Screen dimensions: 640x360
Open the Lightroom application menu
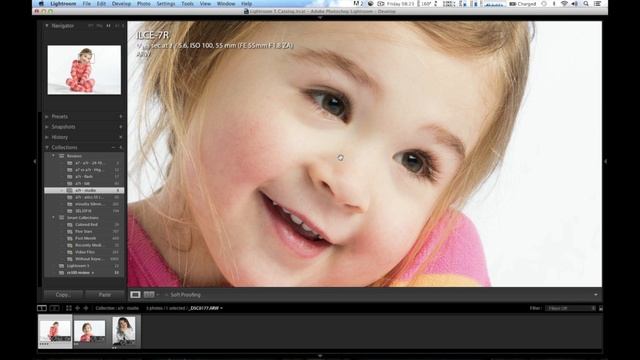[63, 4]
